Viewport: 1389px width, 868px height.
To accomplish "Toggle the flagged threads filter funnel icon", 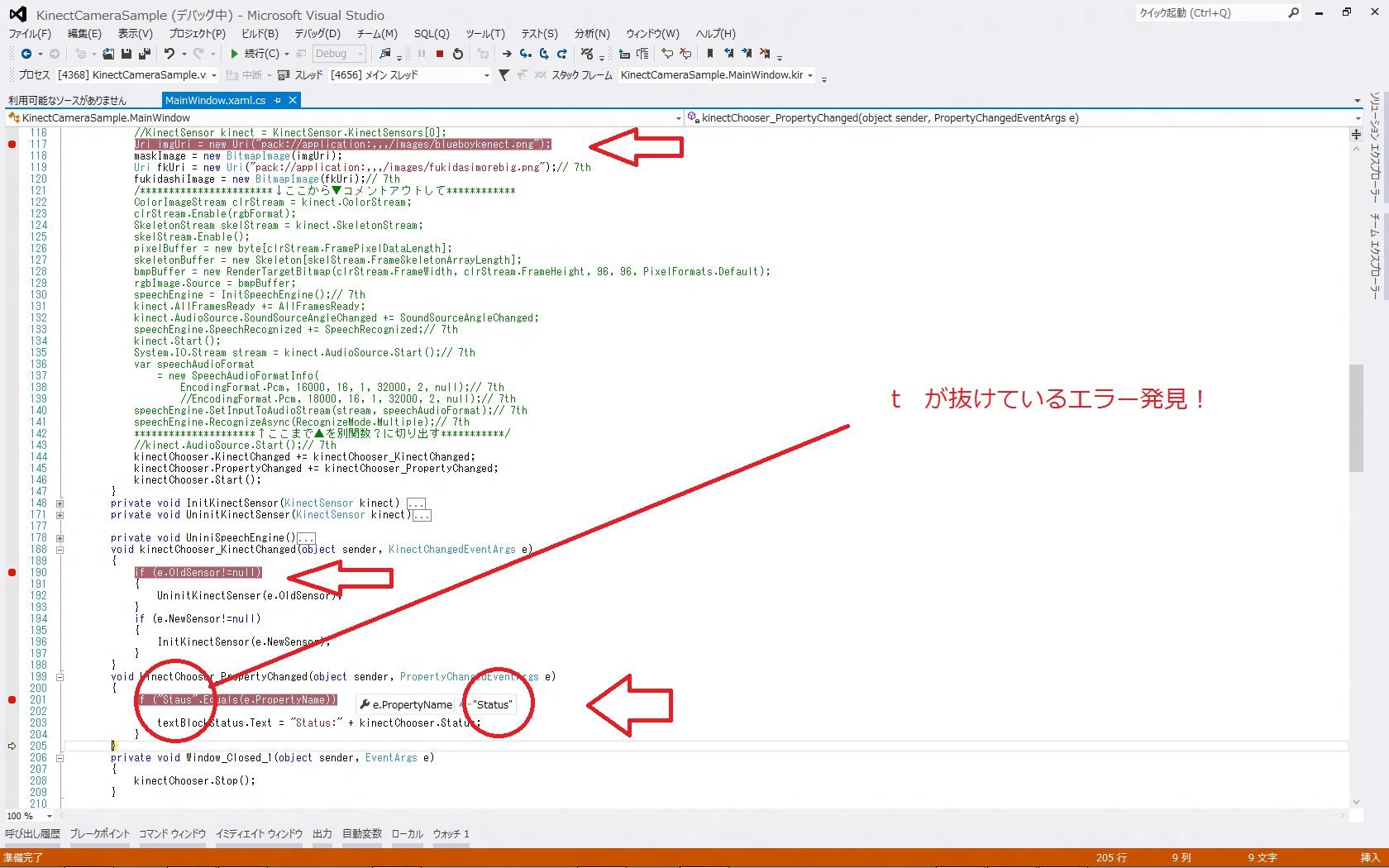I will click(x=504, y=75).
